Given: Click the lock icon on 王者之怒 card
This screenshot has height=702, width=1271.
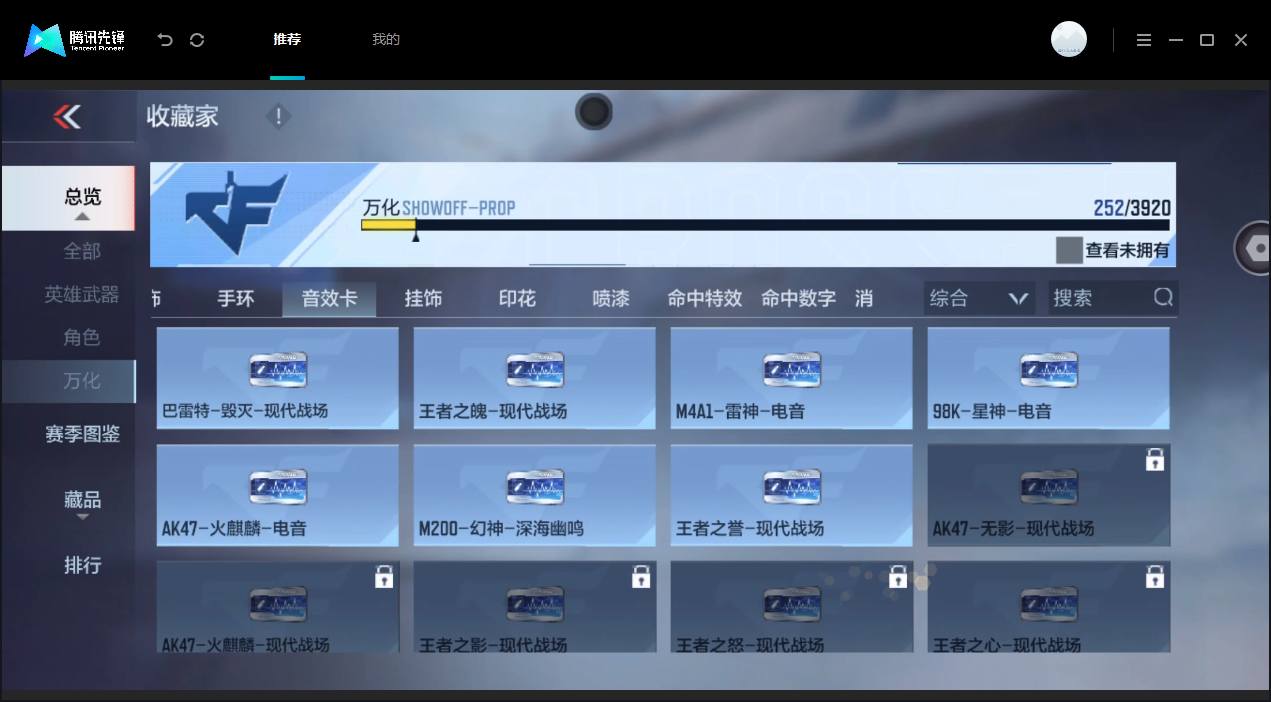Looking at the screenshot, I should [x=898, y=577].
